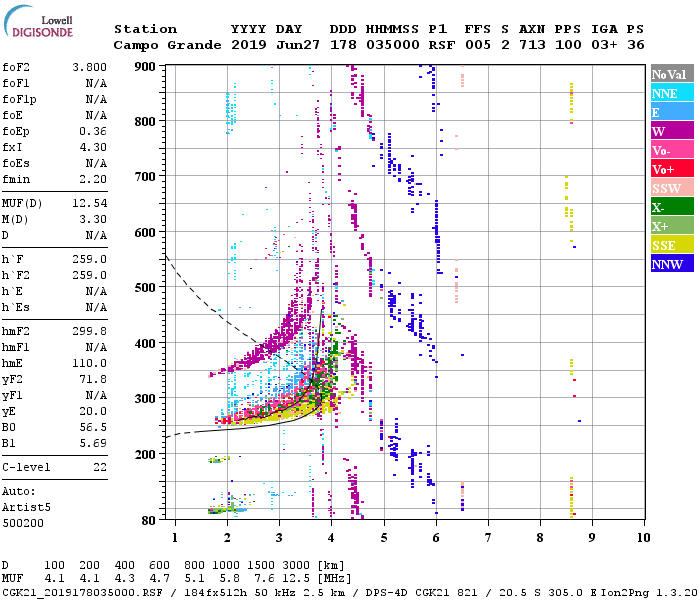Click the Lowell Digisonde logo
This screenshot has height=600, width=700.
[38, 21]
